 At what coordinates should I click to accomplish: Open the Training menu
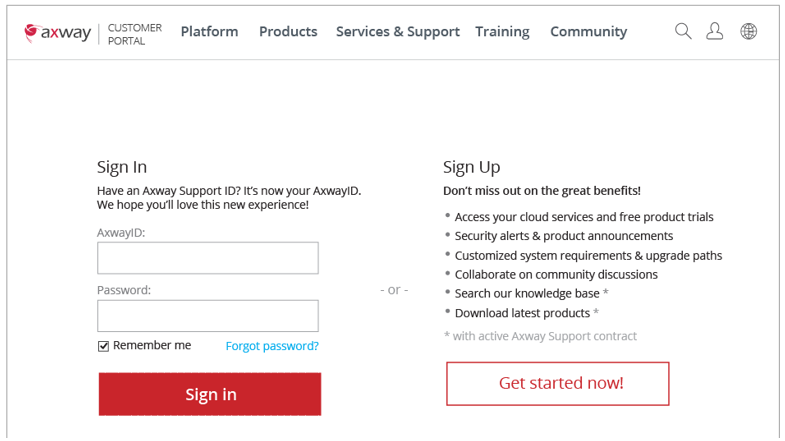click(502, 31)
